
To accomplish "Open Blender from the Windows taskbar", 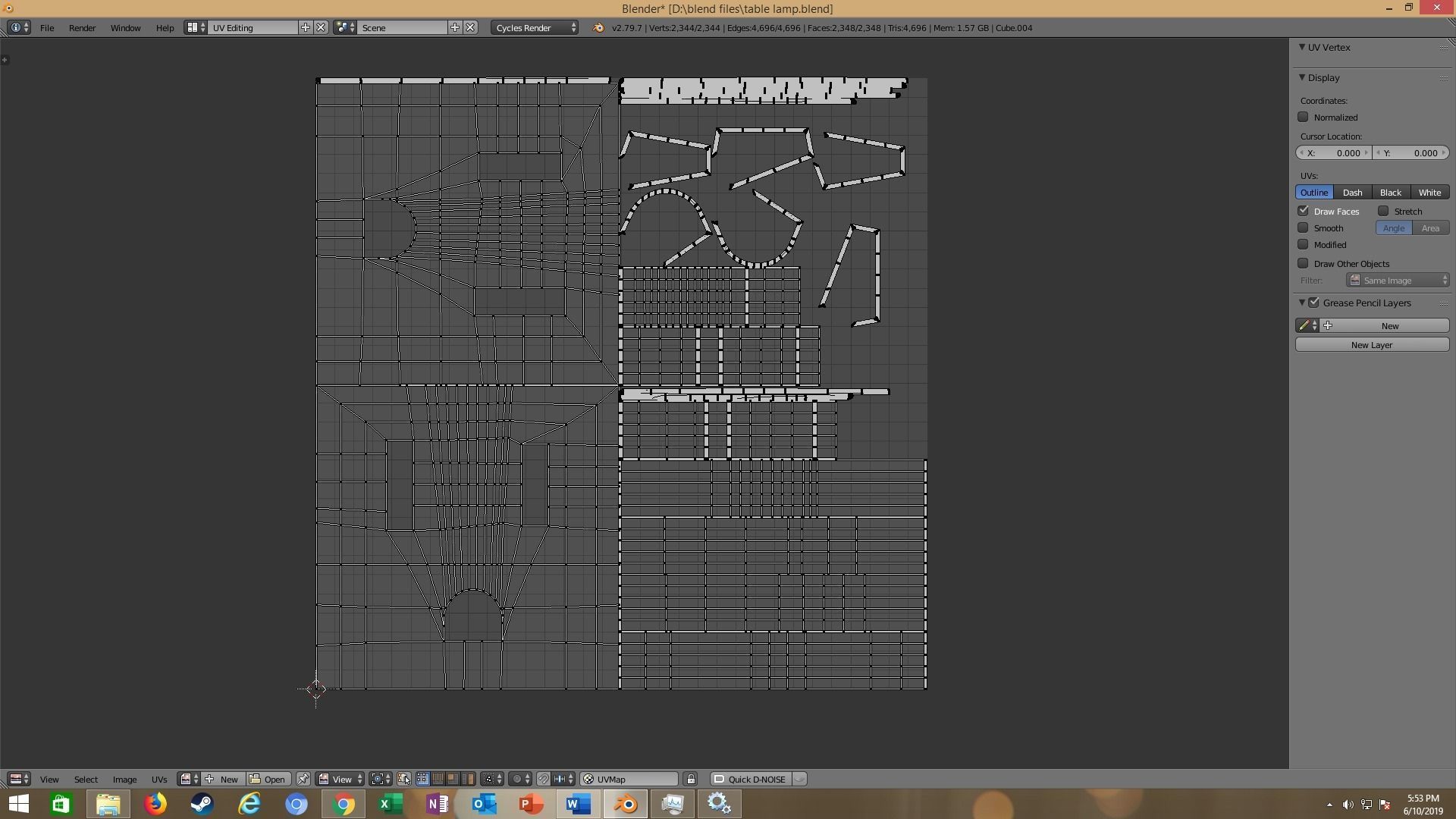I will tap(626, 804).
